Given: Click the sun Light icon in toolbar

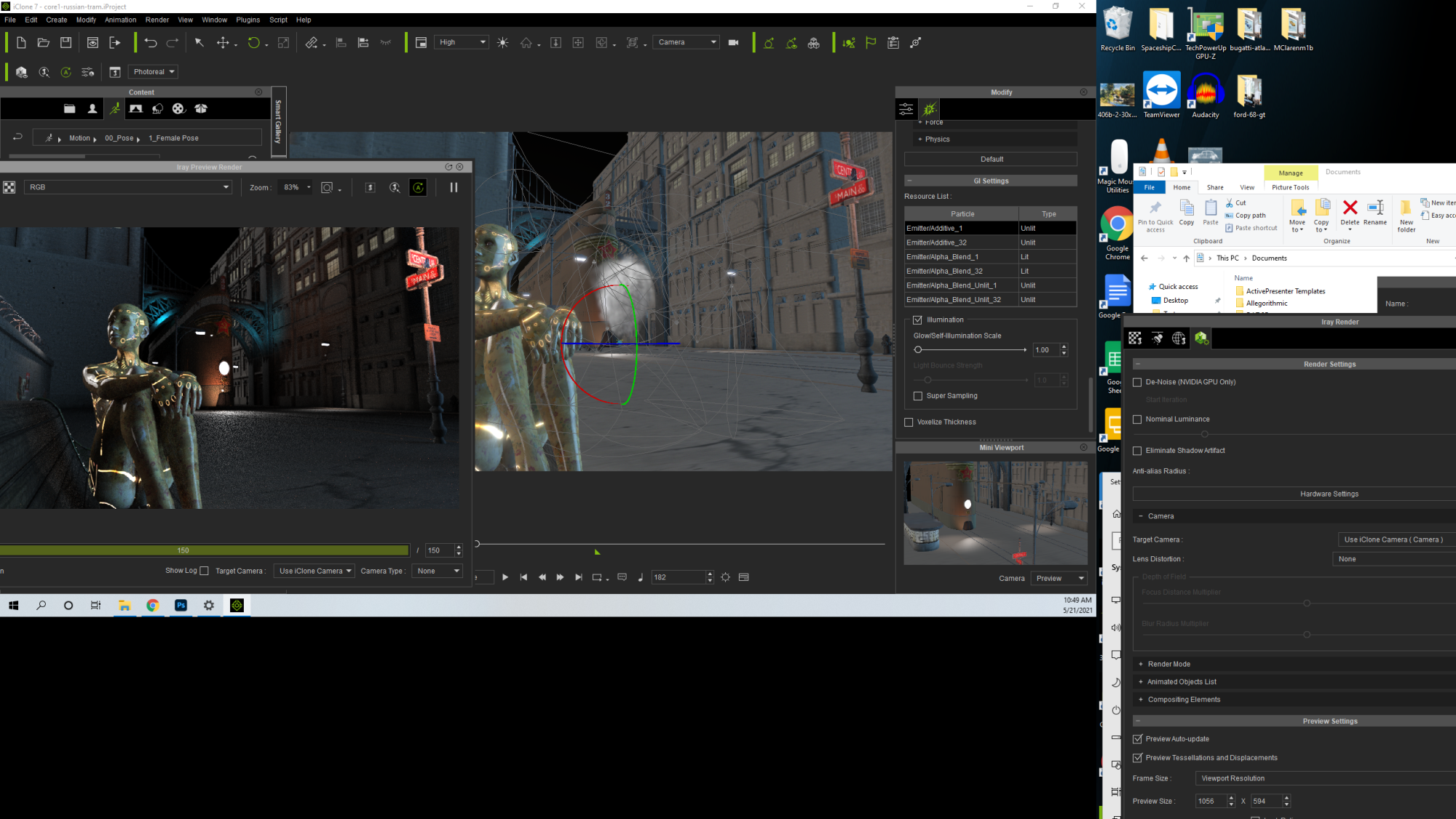Looking at the screenshot, I should (503, 43).
